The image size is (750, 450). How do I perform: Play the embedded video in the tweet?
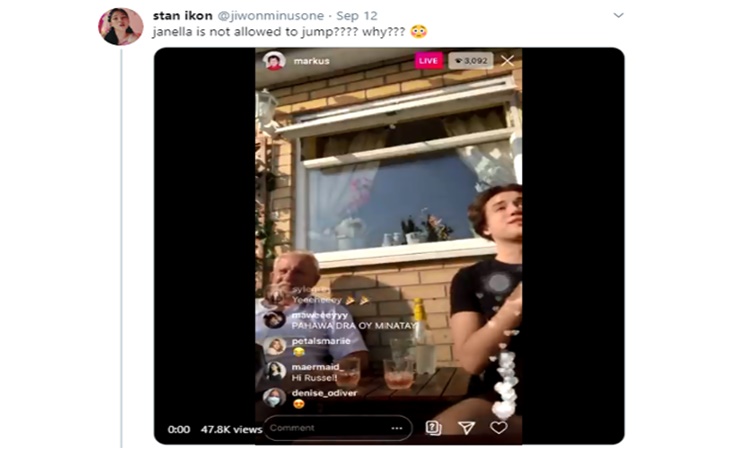tap(389, 246)
